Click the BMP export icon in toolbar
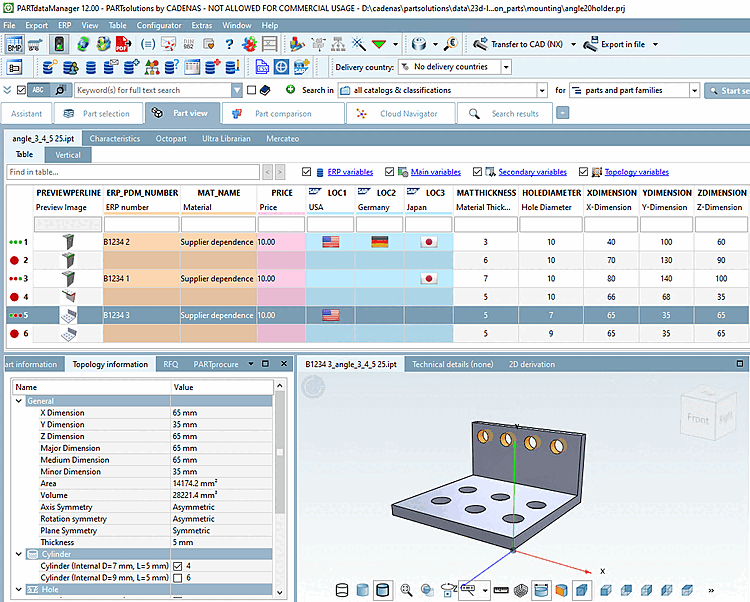The image size is (750, 602). tap(14, 44)
